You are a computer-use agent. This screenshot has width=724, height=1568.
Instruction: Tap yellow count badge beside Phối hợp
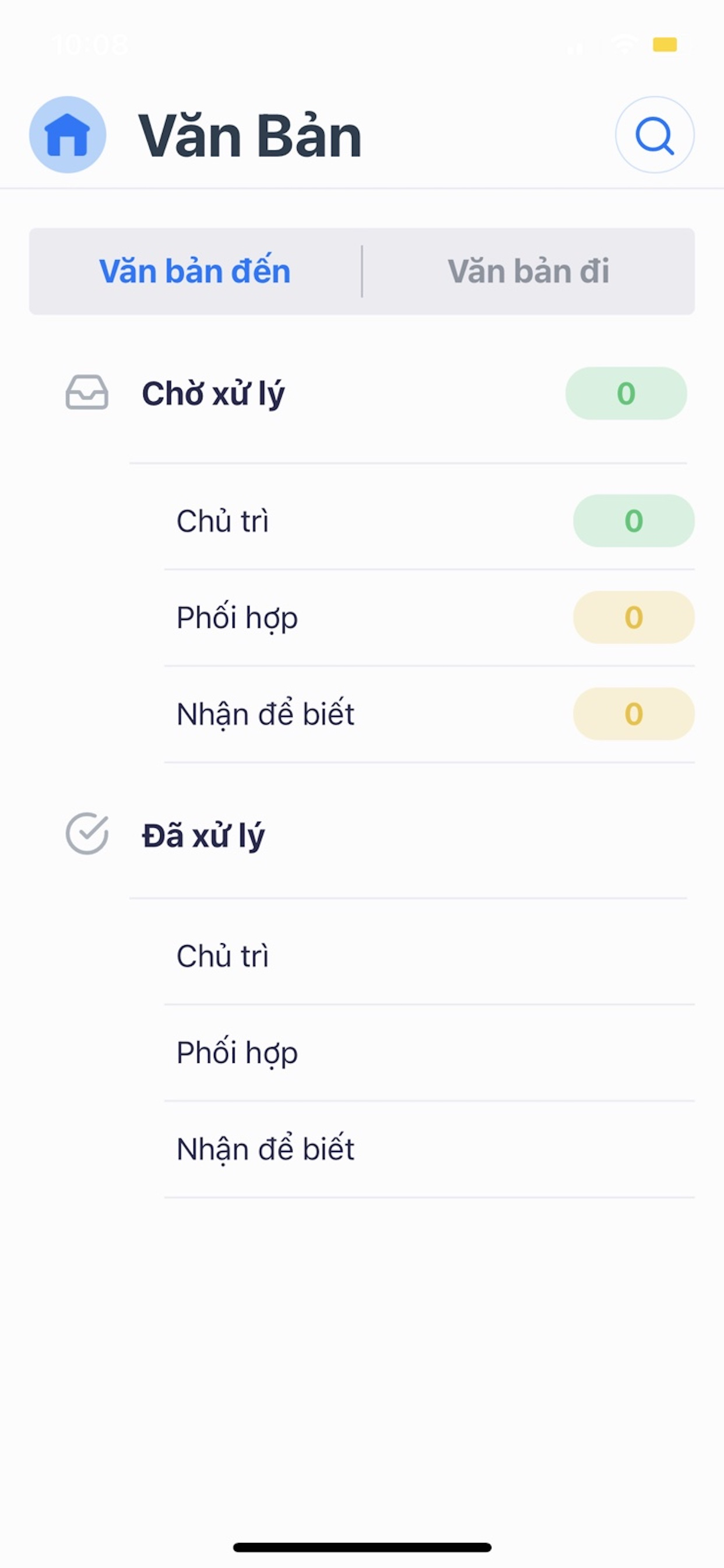coord(633,617)
